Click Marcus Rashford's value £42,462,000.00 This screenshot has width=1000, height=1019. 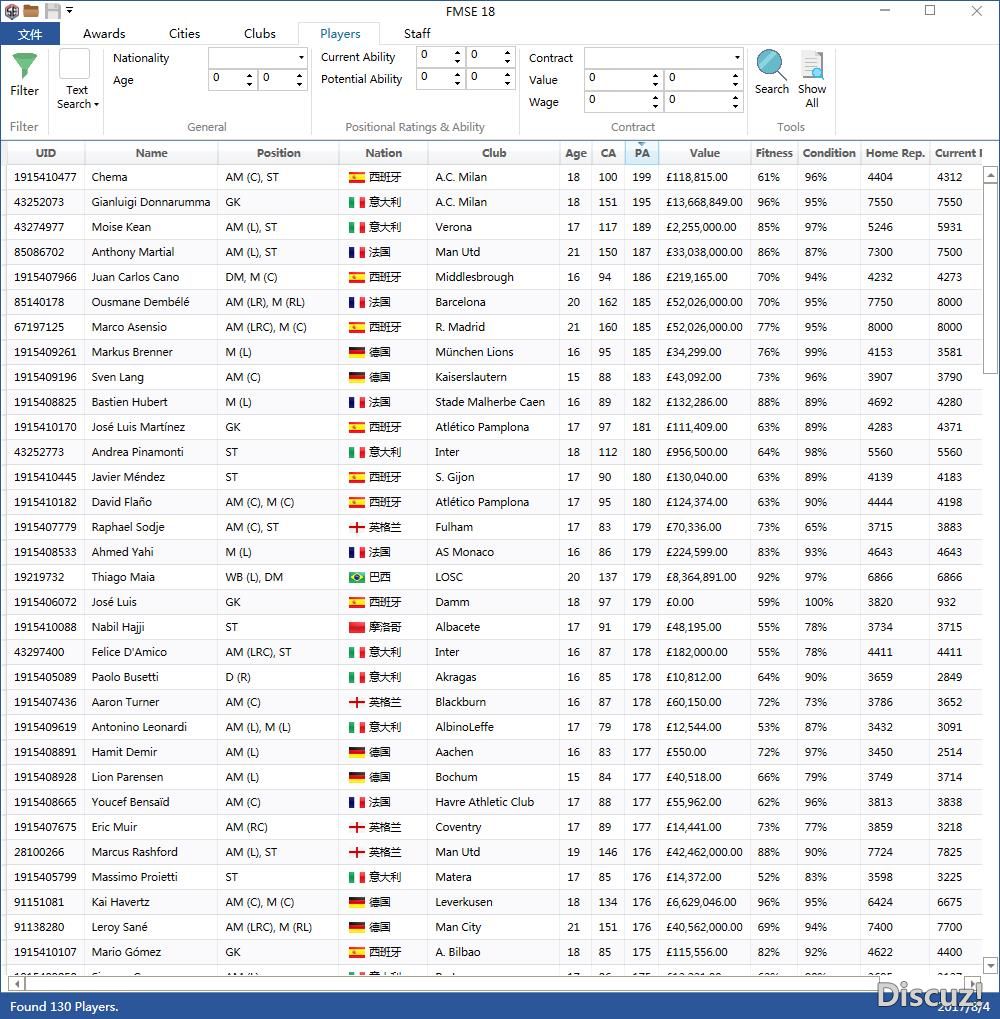(704, 852)
